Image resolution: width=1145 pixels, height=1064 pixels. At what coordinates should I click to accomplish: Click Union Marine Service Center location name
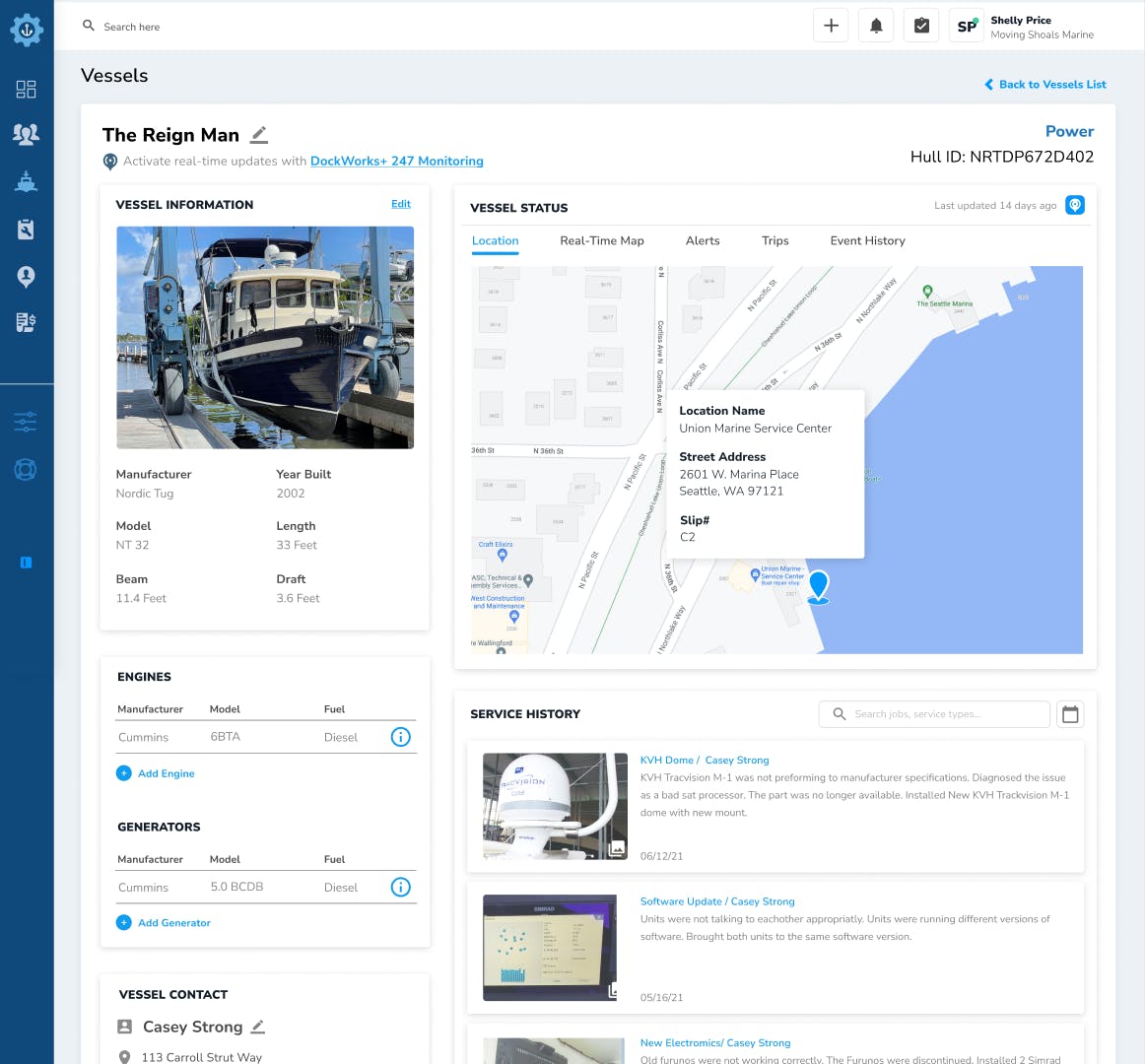[x=755, y=429]
